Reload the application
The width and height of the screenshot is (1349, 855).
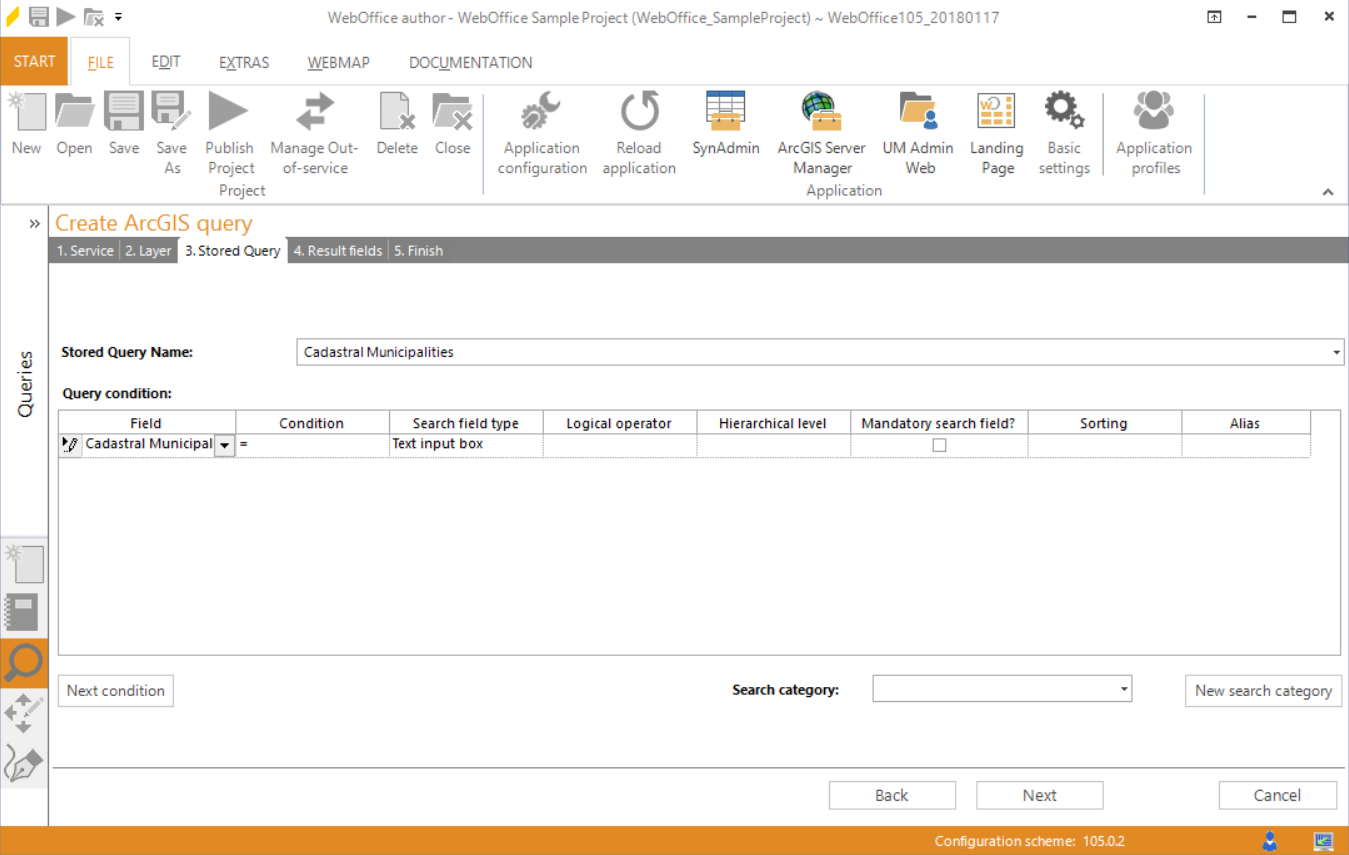[639, 131]
